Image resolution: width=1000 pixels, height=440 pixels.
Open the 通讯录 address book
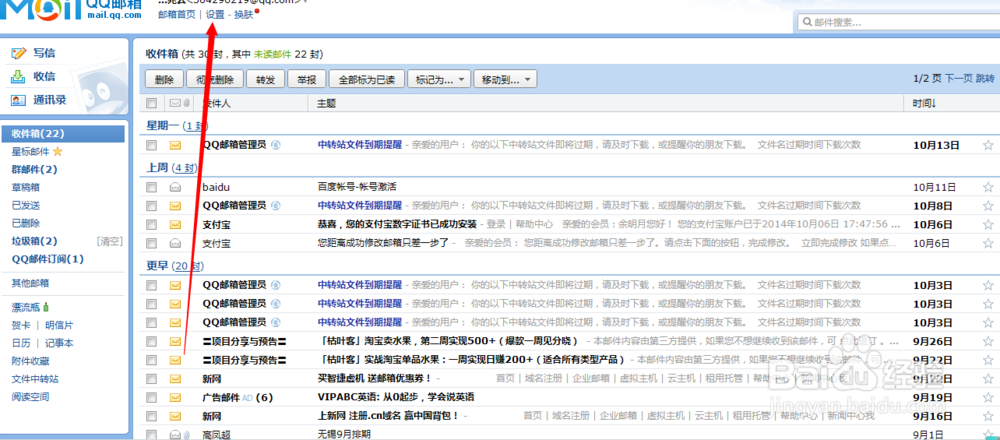click(x=49, y=100)
